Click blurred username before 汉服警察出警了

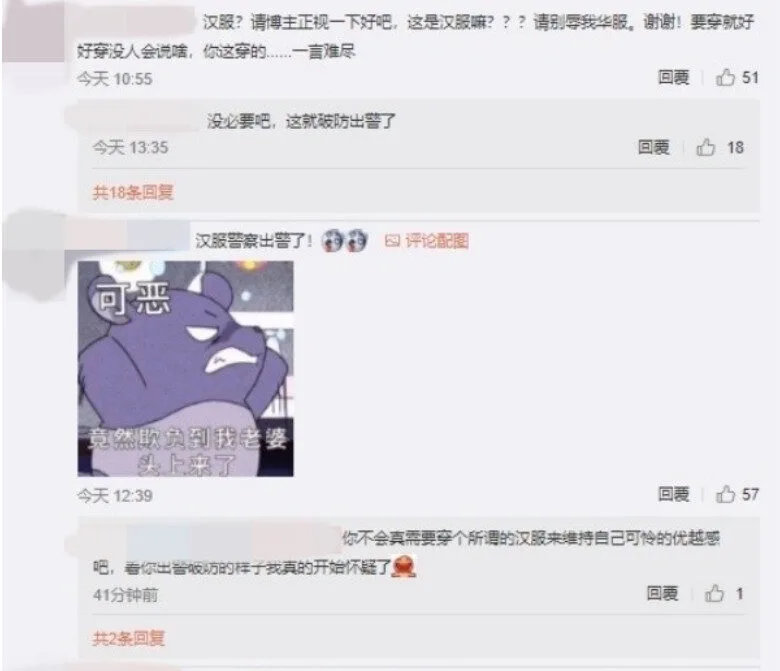point(127,236)
